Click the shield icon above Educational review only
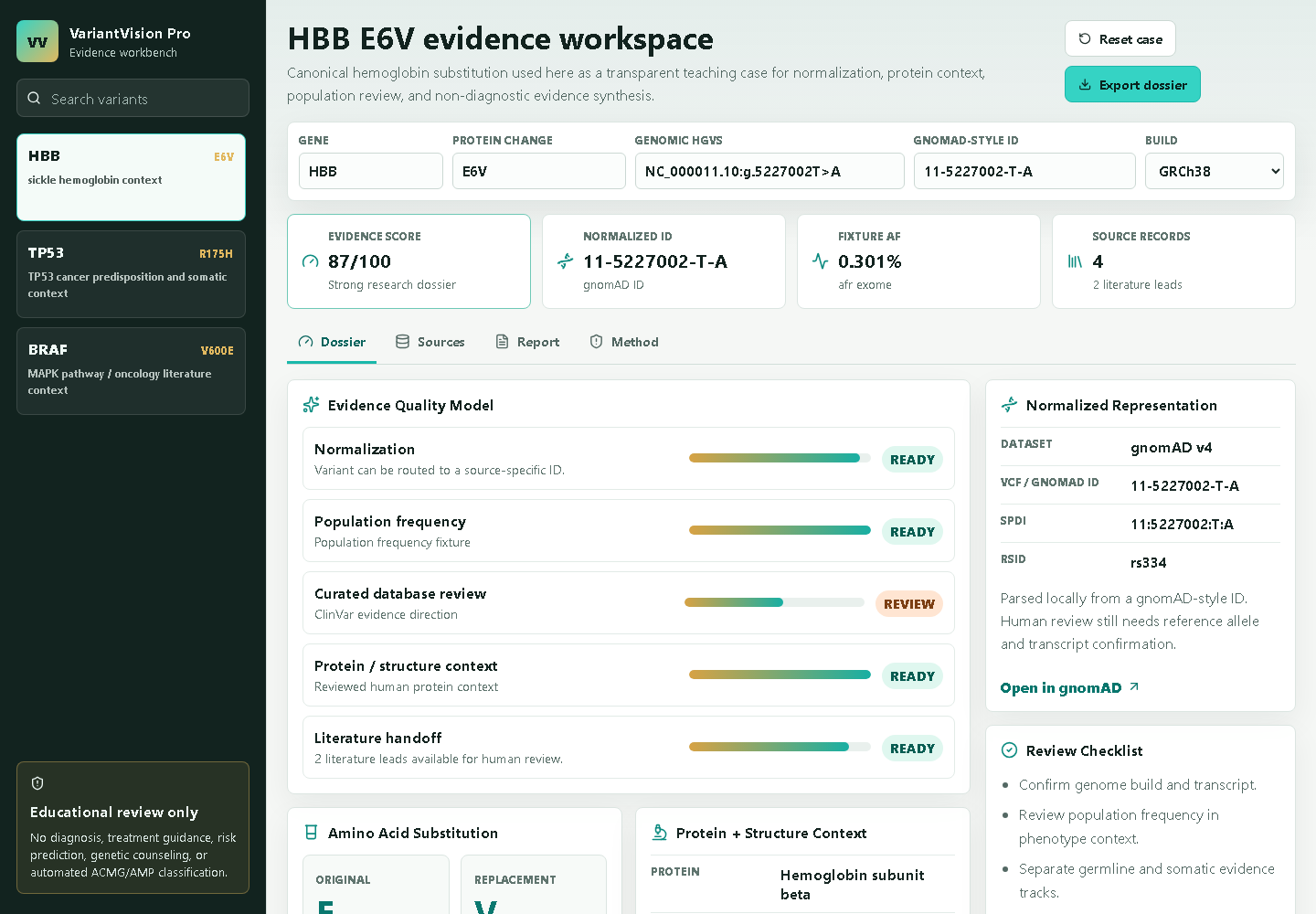This screenshot has width=1316, height=914. 37,783
